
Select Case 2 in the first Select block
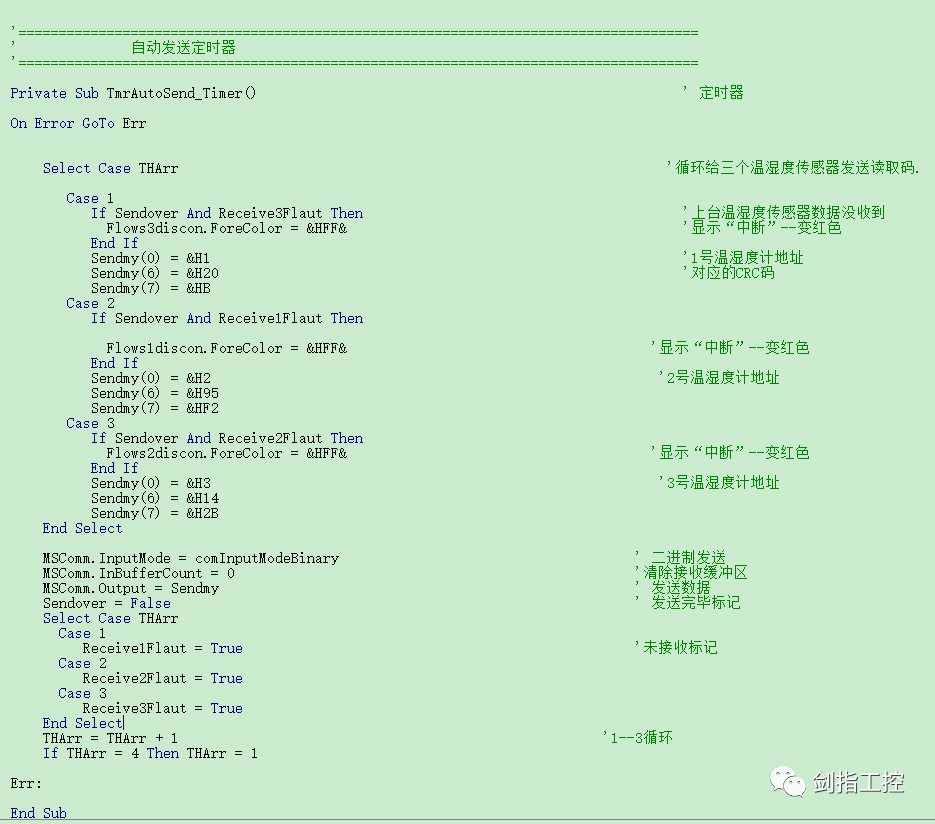click(x=89, y=302)
